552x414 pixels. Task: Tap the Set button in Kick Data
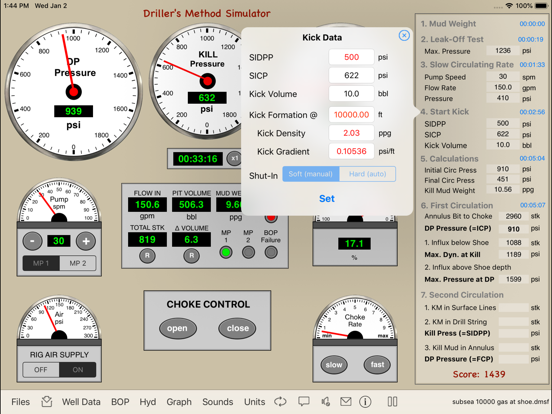(x=327, y=199)
